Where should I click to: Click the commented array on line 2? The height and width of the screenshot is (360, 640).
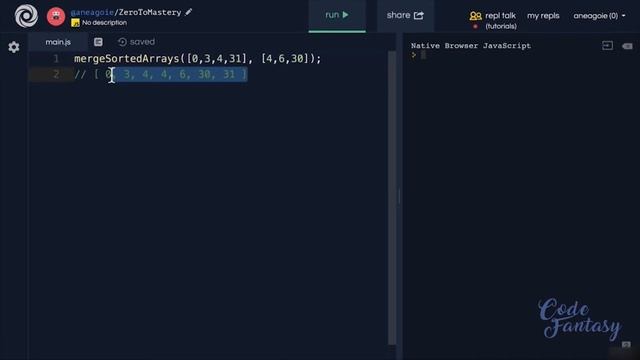tap(161, 74)
